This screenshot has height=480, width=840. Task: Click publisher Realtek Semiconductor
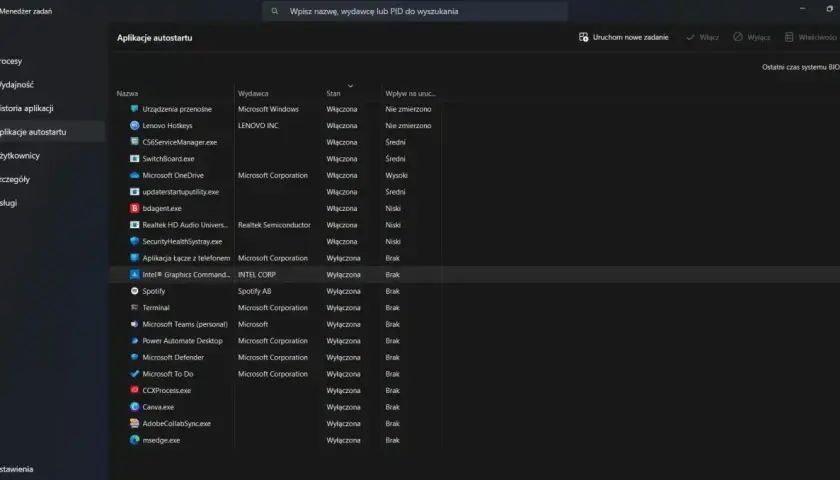[x=274, y=225]
